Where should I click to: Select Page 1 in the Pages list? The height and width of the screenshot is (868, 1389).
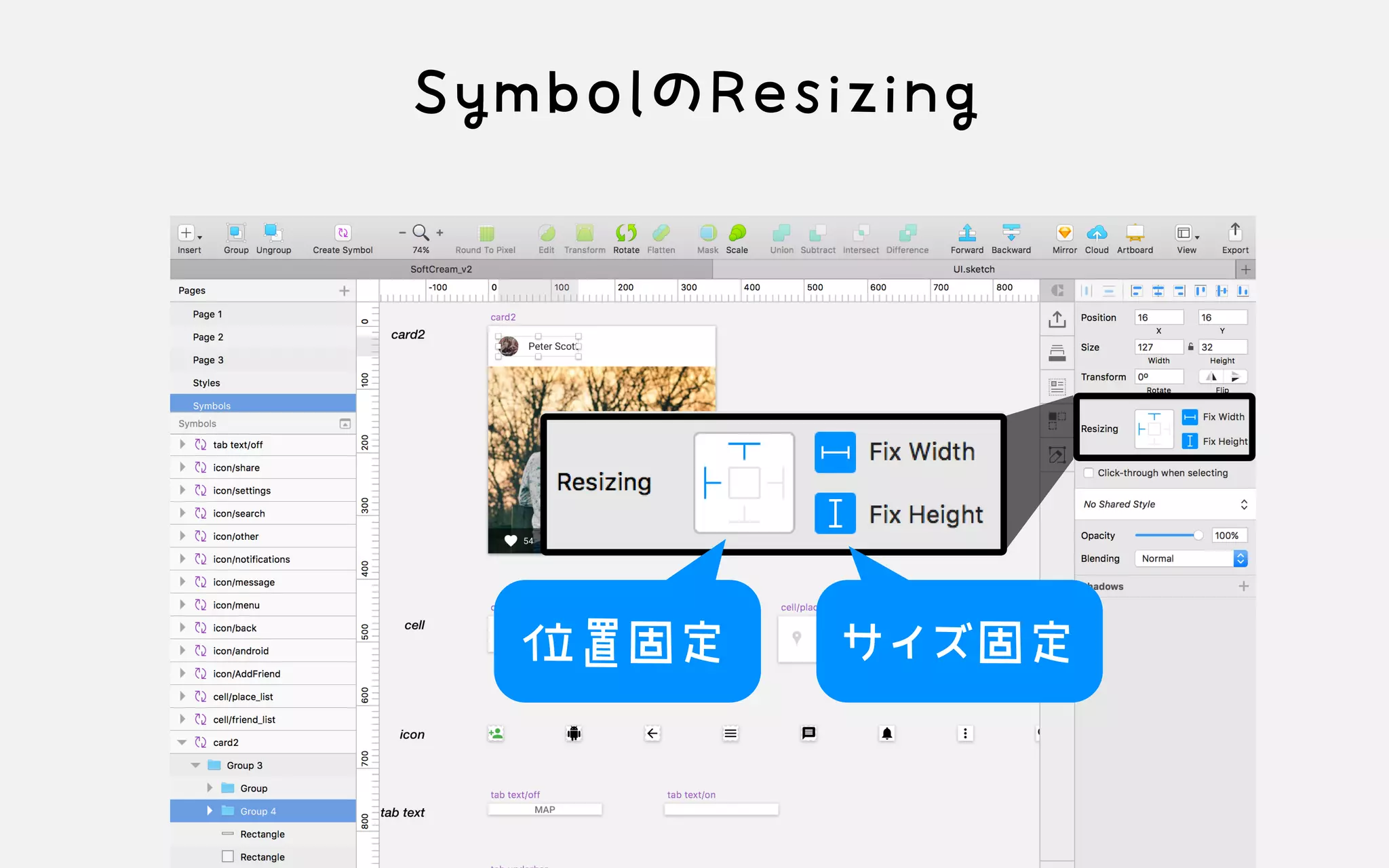click(x=263, y=314)
